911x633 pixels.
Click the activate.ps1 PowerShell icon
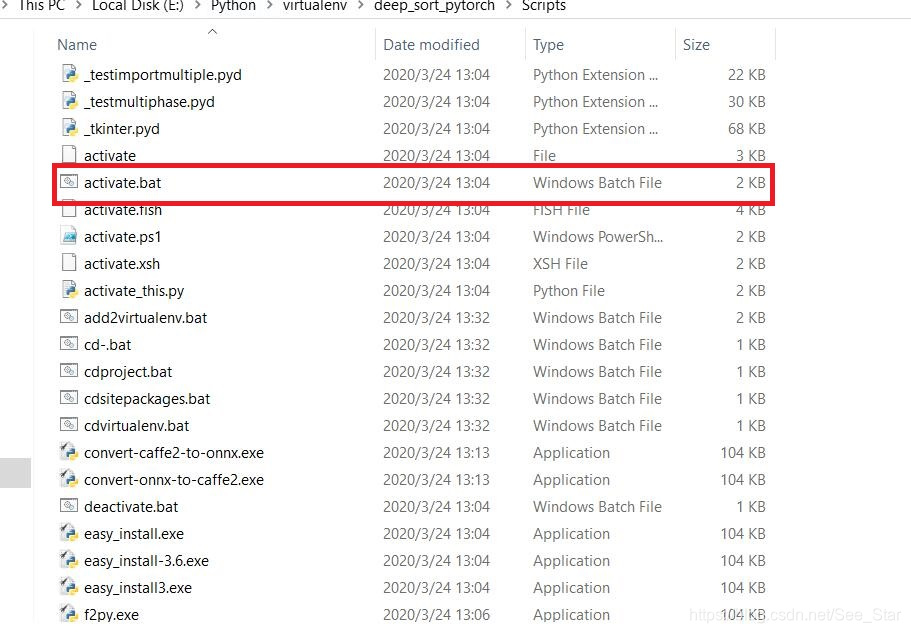tap(69, 236)
